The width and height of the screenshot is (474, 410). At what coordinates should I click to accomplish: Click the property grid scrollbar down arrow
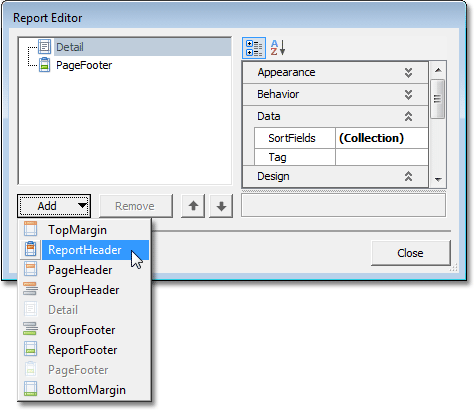438,180
